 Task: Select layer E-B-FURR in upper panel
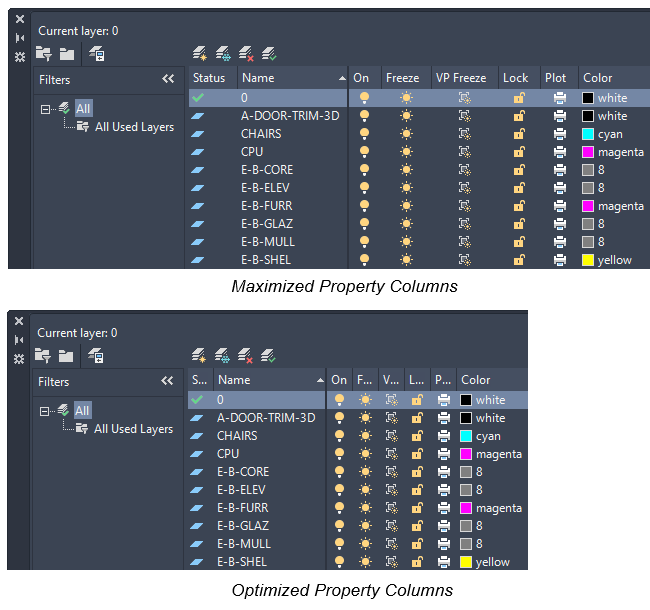pyautogui.click(x=267, y=206)
